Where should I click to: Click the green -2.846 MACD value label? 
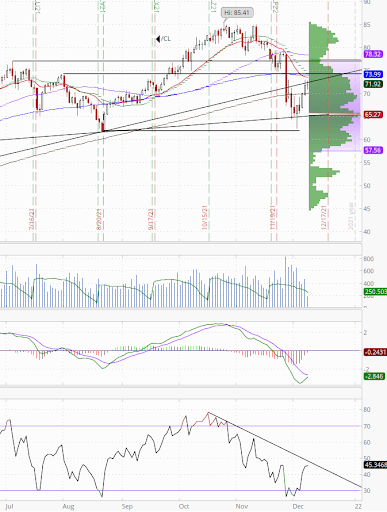pos(374,376)
